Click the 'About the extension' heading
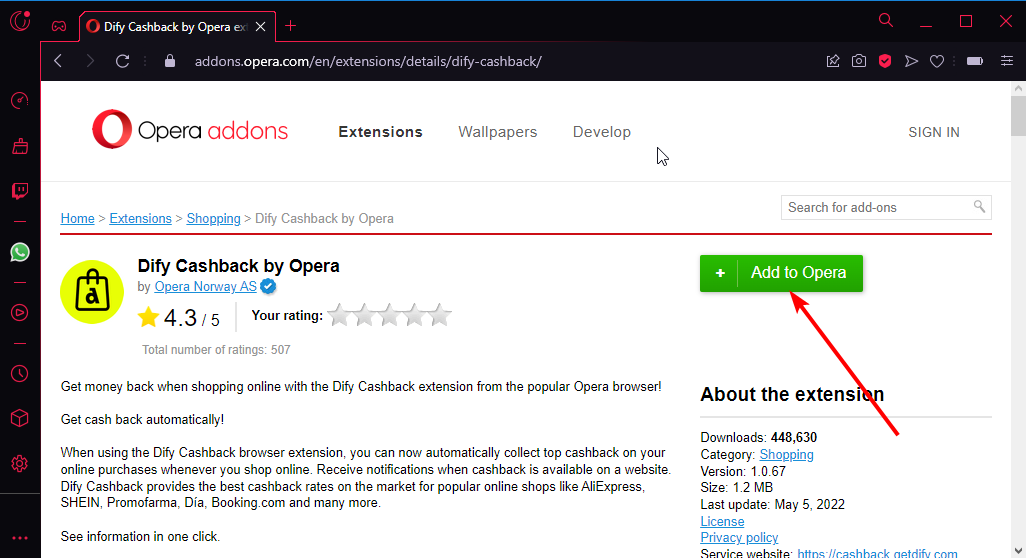The height and width of the screenshot is (558, 1026). [792, 394]
